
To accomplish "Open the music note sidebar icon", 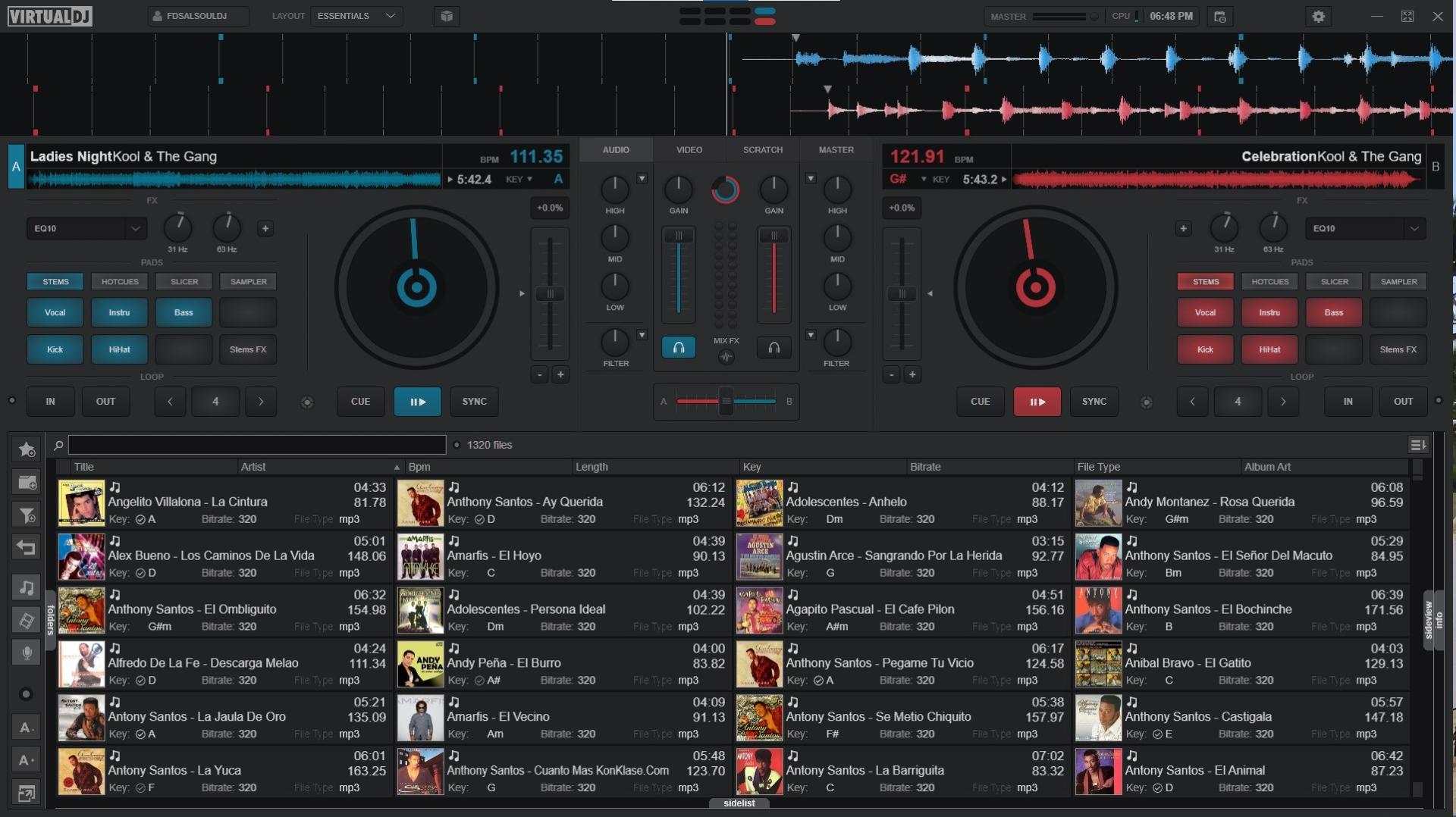I will (x=27, y=587).
